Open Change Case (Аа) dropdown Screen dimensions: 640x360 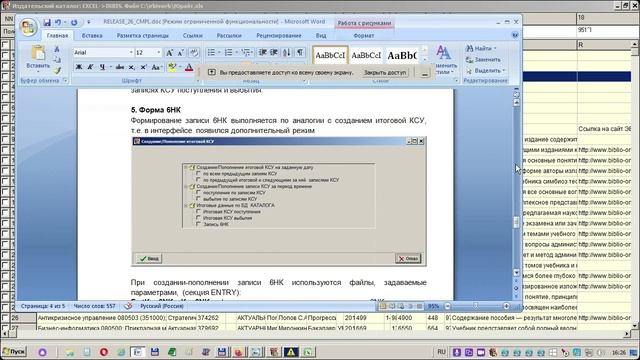coord(157,67)
